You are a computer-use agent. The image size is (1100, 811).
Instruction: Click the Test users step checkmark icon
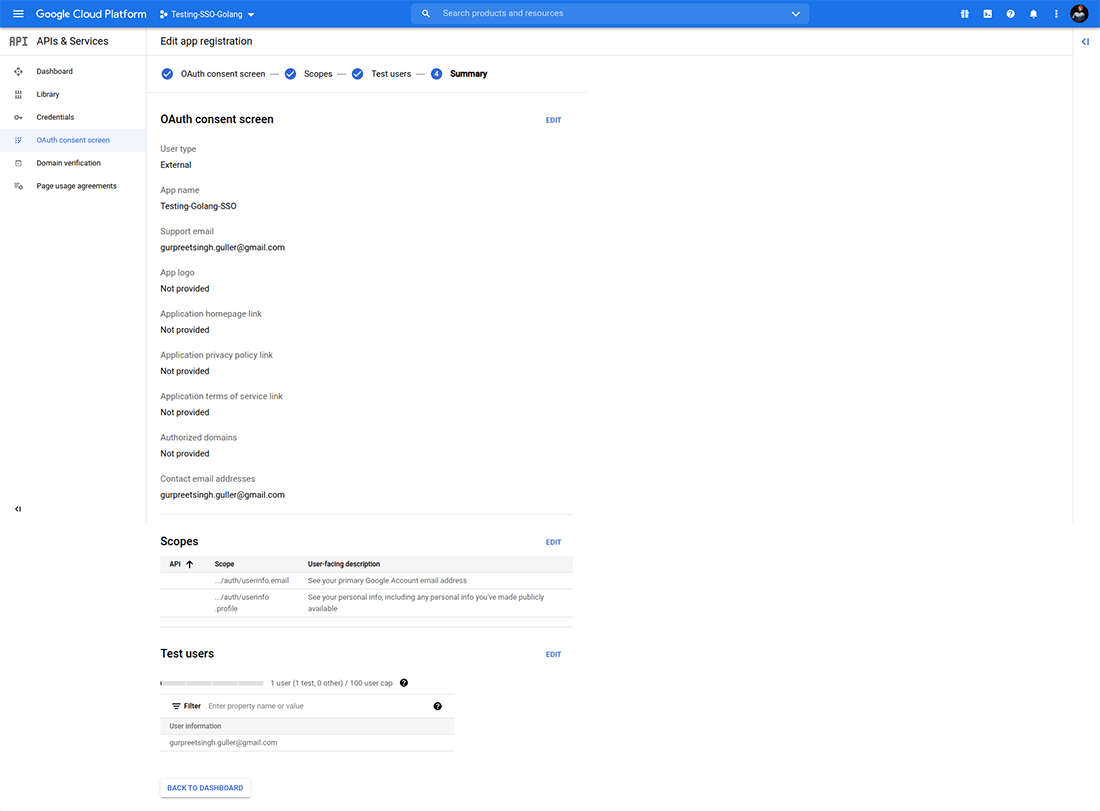point(358,74)
